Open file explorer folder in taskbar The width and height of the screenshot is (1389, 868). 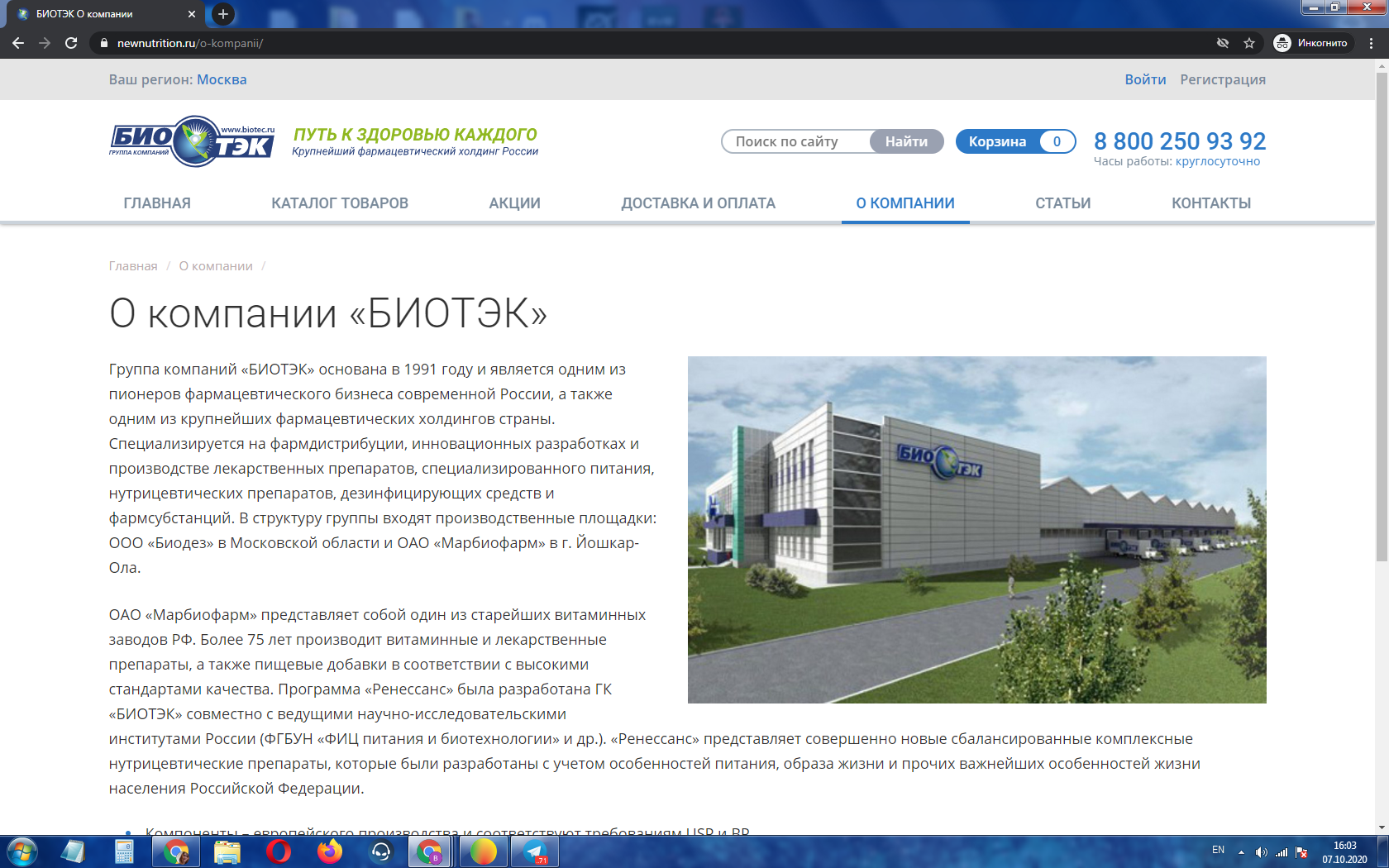point(227,851)
